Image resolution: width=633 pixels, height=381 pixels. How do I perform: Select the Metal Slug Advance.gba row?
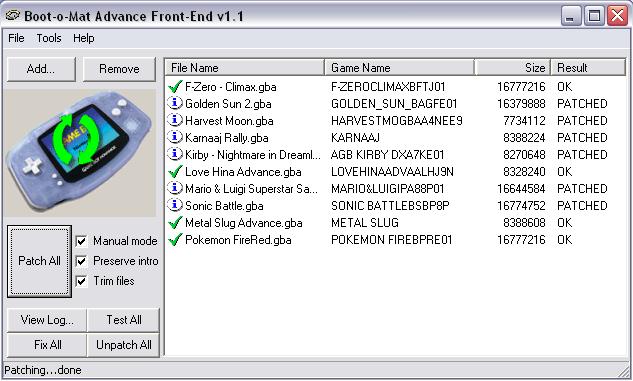click(x=395, y=223)
